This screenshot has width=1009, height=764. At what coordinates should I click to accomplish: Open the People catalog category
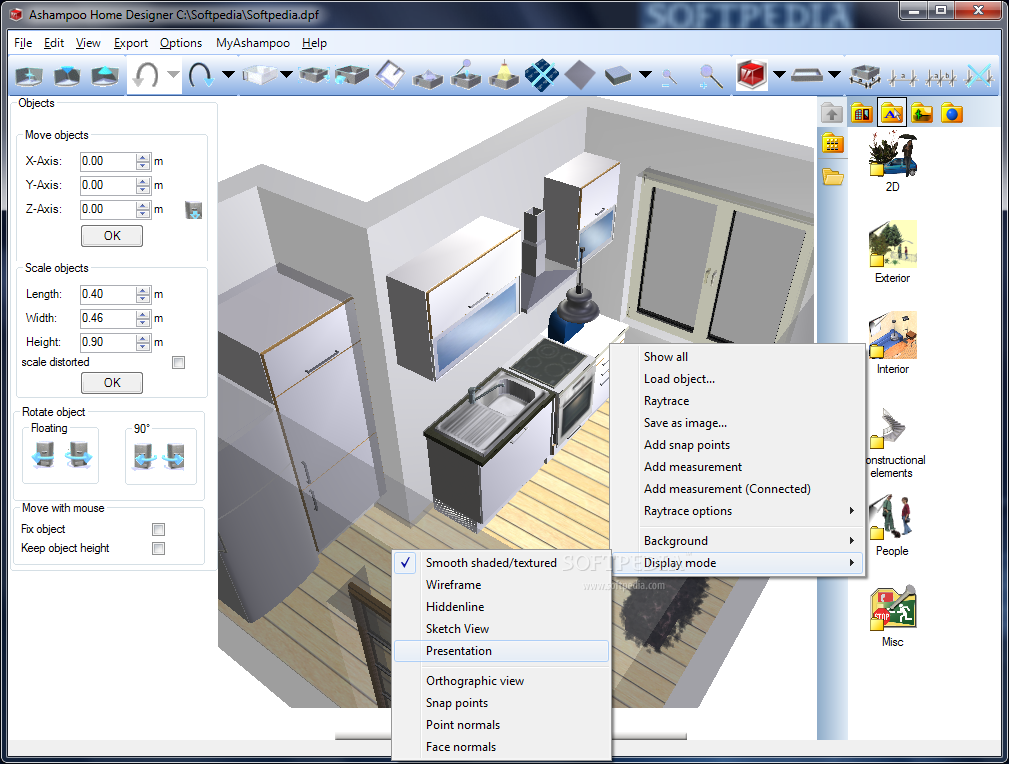click(892, 525)
